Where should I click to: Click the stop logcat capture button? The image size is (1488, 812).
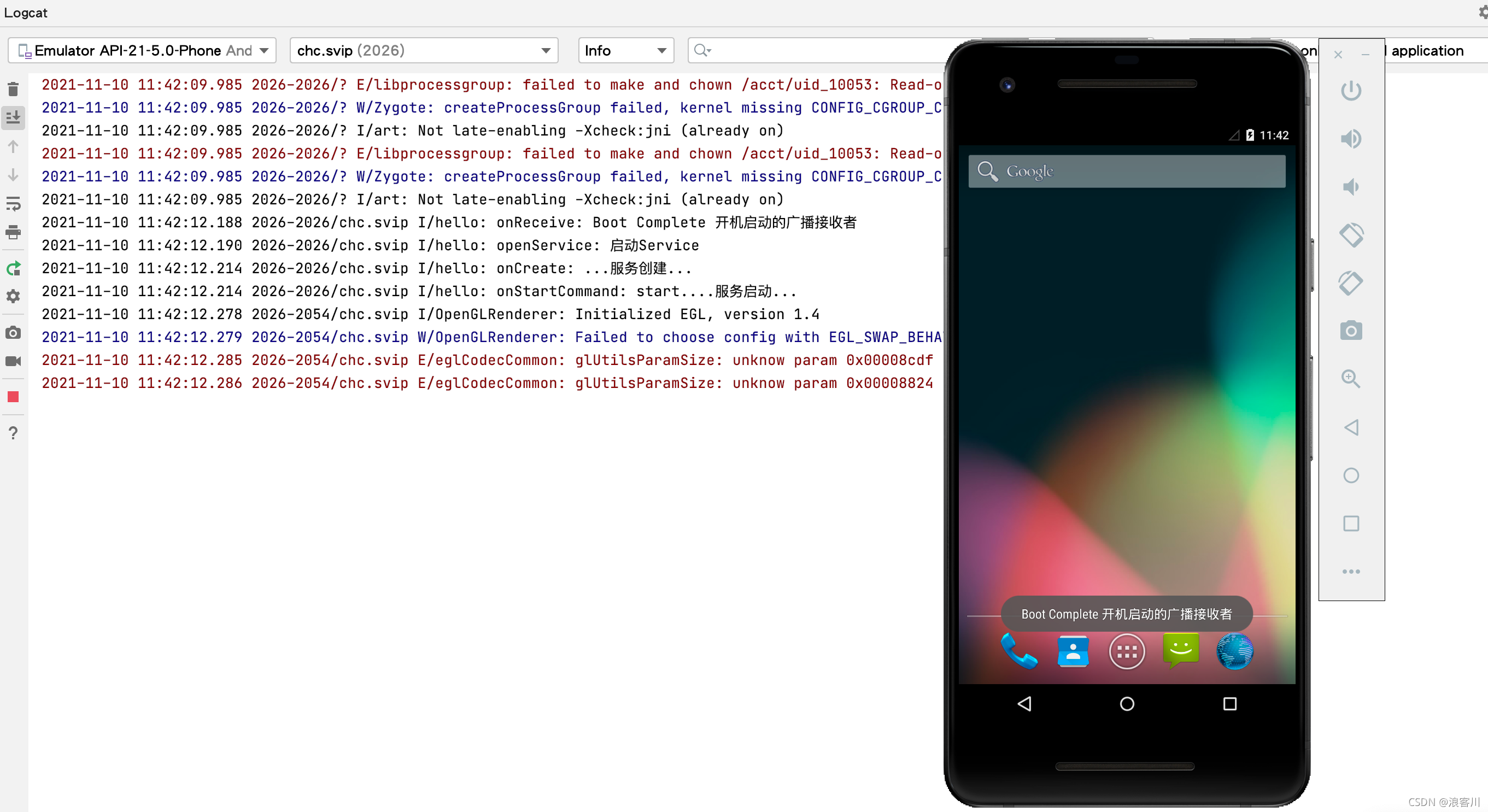tap(14, 397)
